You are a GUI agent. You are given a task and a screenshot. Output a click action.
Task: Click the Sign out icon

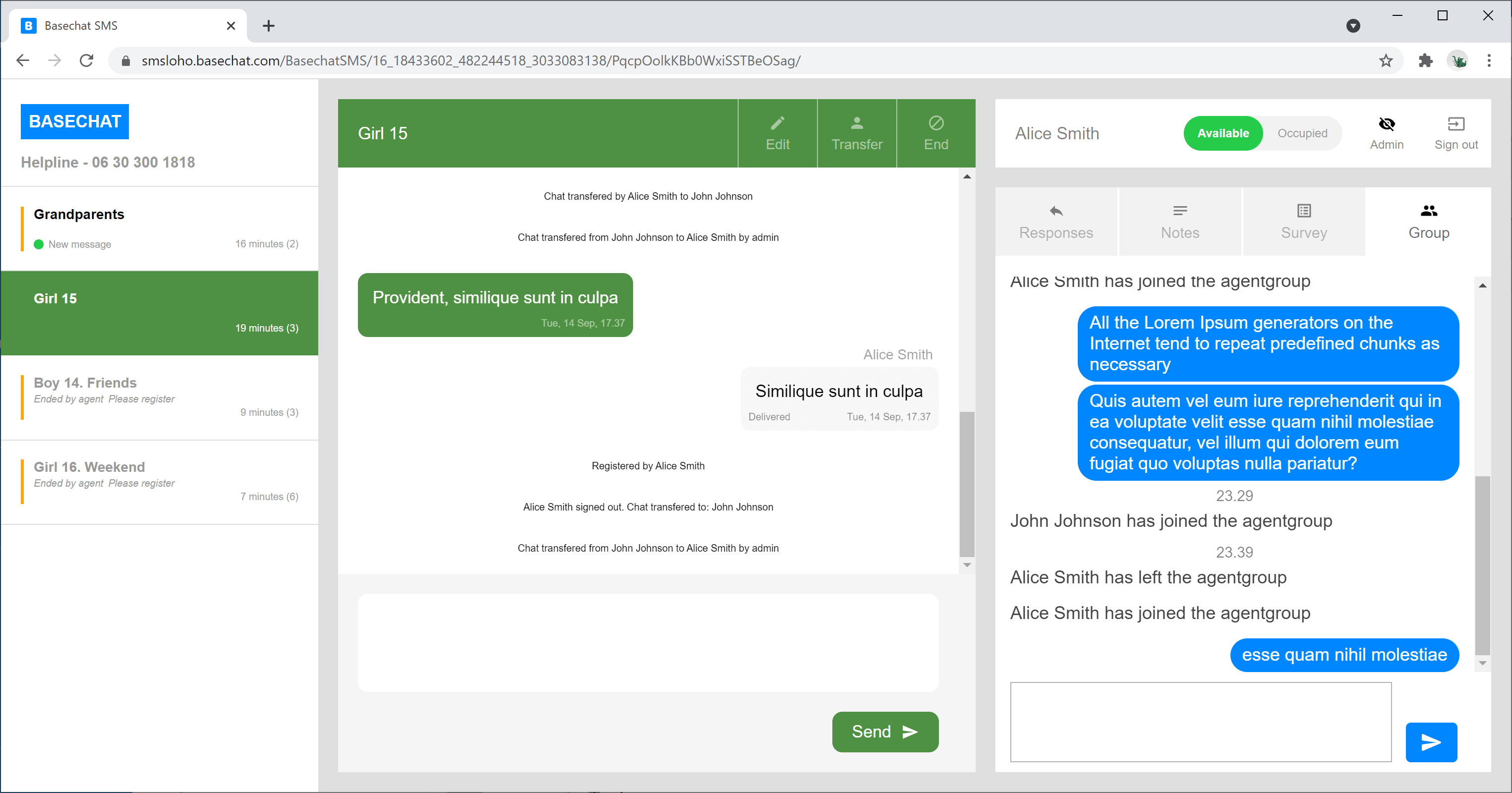[1455, 124]
